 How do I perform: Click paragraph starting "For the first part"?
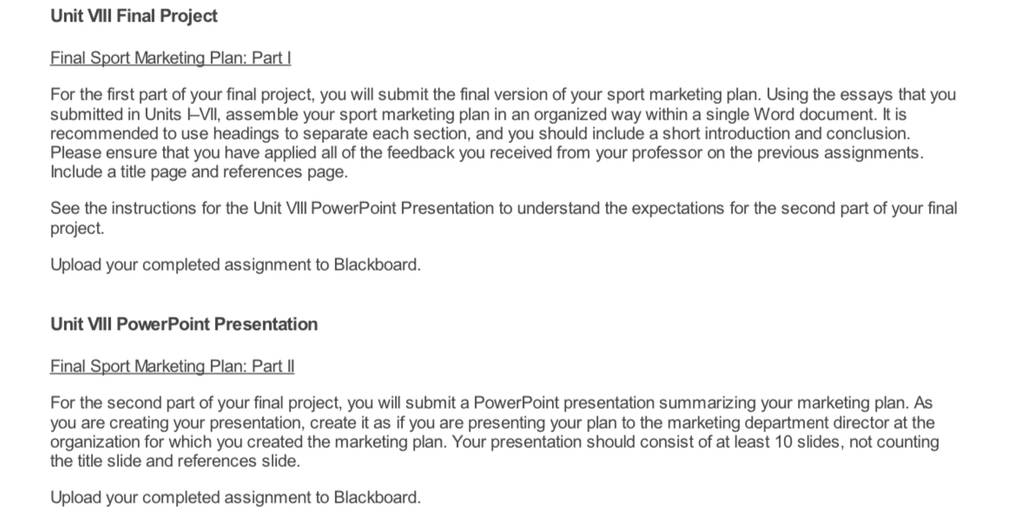(x=503, y=133)
